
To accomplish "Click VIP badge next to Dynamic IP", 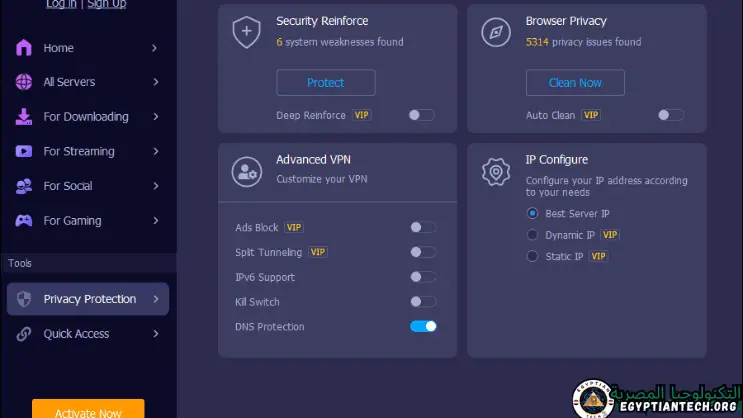I will pyautogui.click(x=610, y=235).
